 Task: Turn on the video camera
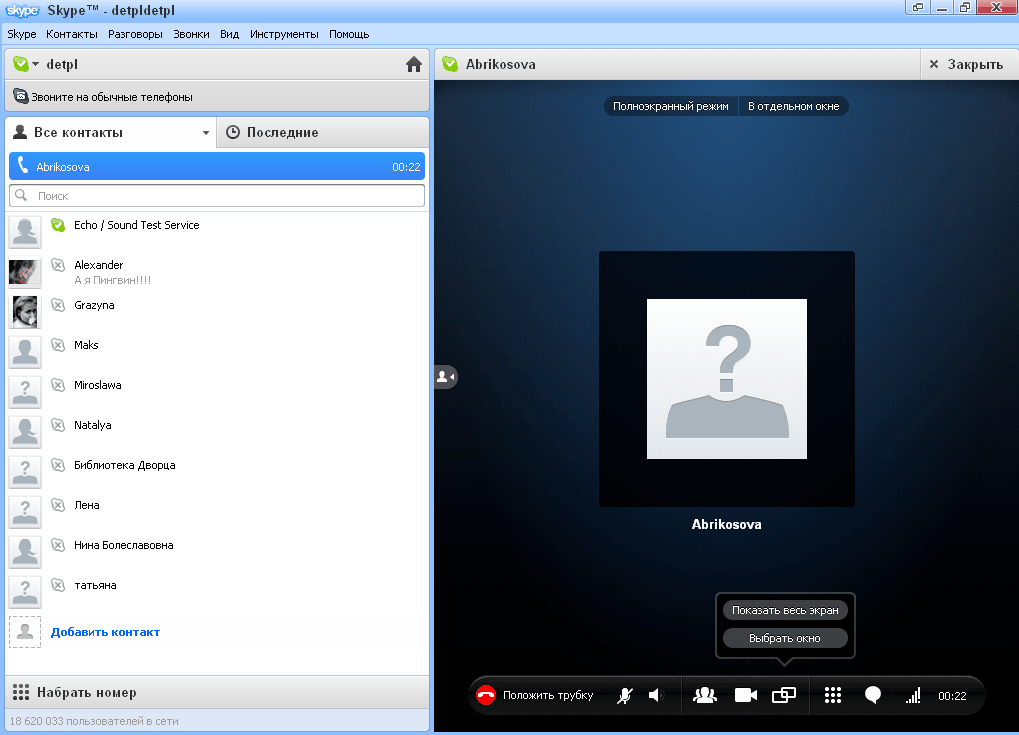coord(746,696)
